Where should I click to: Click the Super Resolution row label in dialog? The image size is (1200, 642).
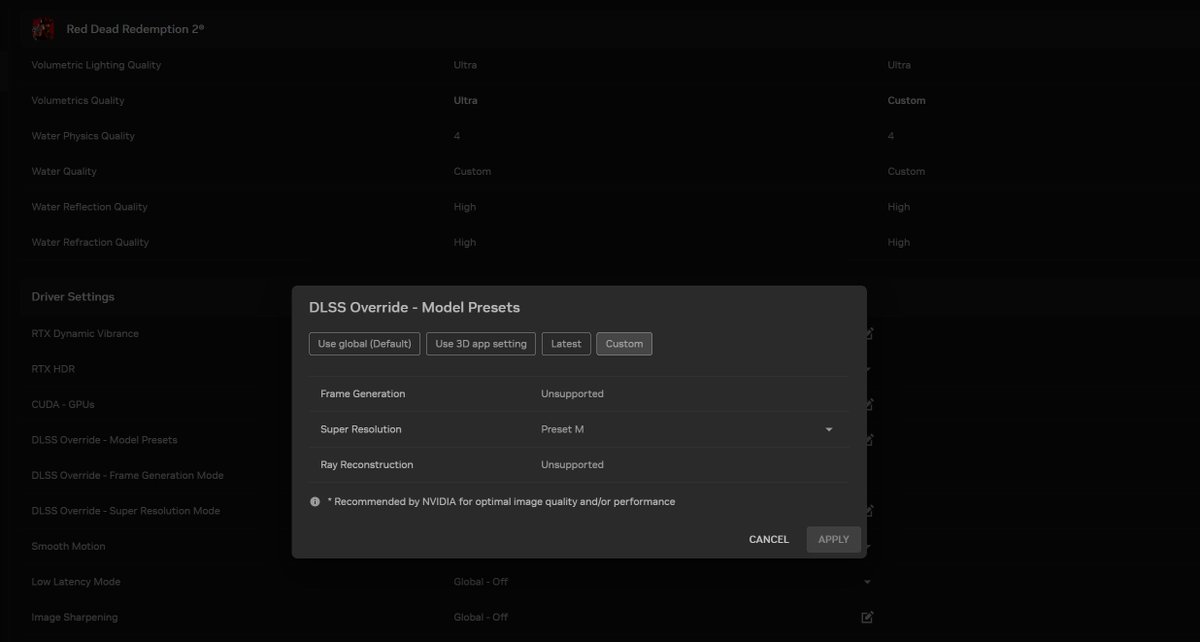click(x=361, y=430)
